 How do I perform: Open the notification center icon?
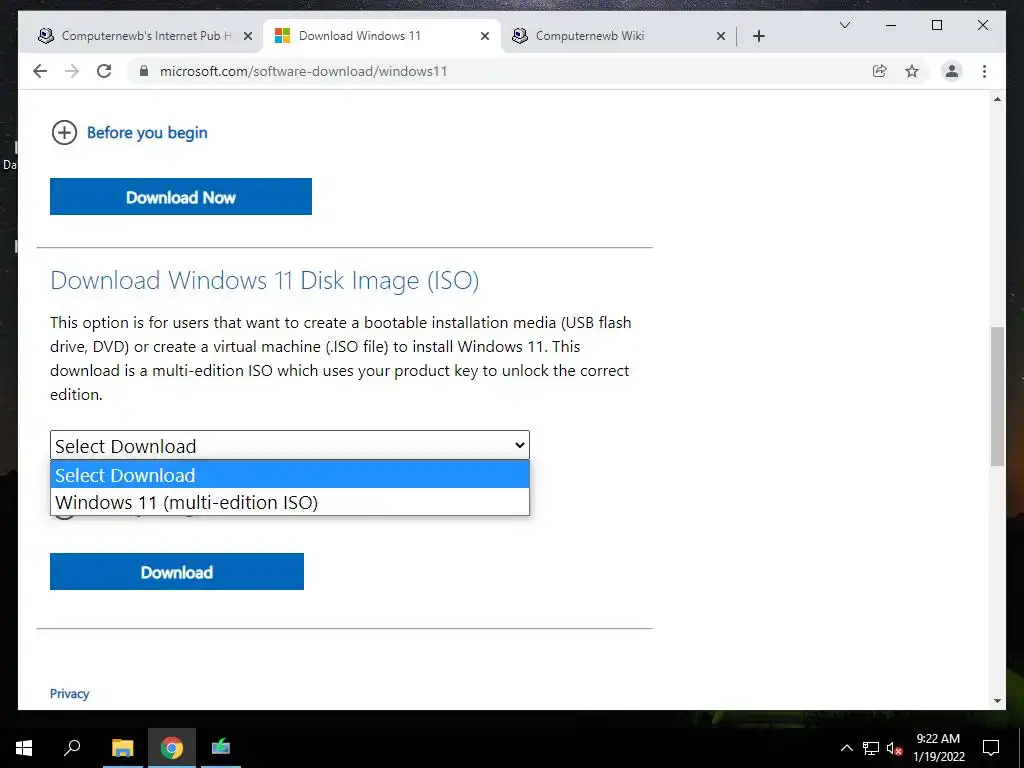(991, 748)
